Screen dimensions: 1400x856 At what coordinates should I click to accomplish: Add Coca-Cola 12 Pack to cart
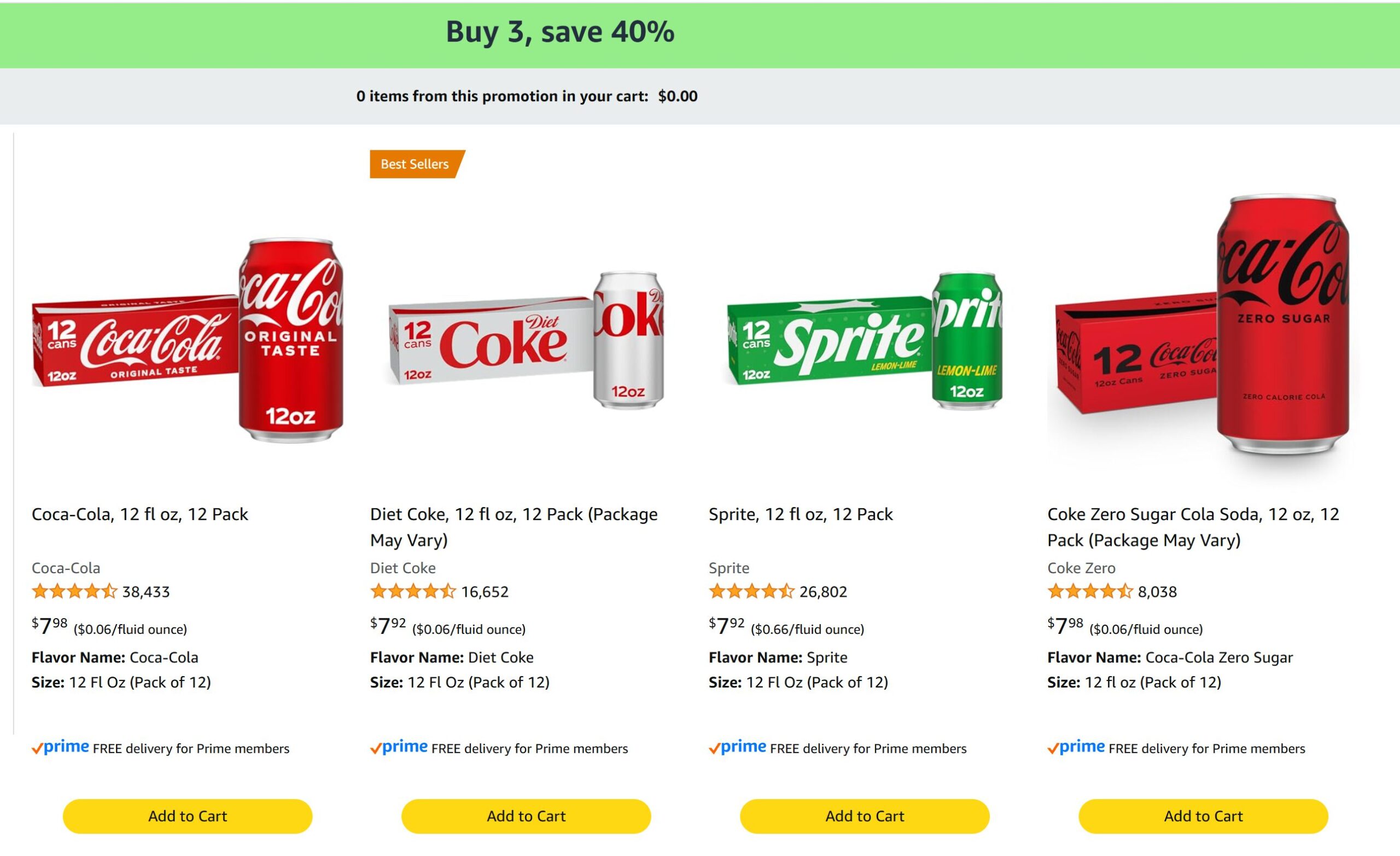pos(188,816)
